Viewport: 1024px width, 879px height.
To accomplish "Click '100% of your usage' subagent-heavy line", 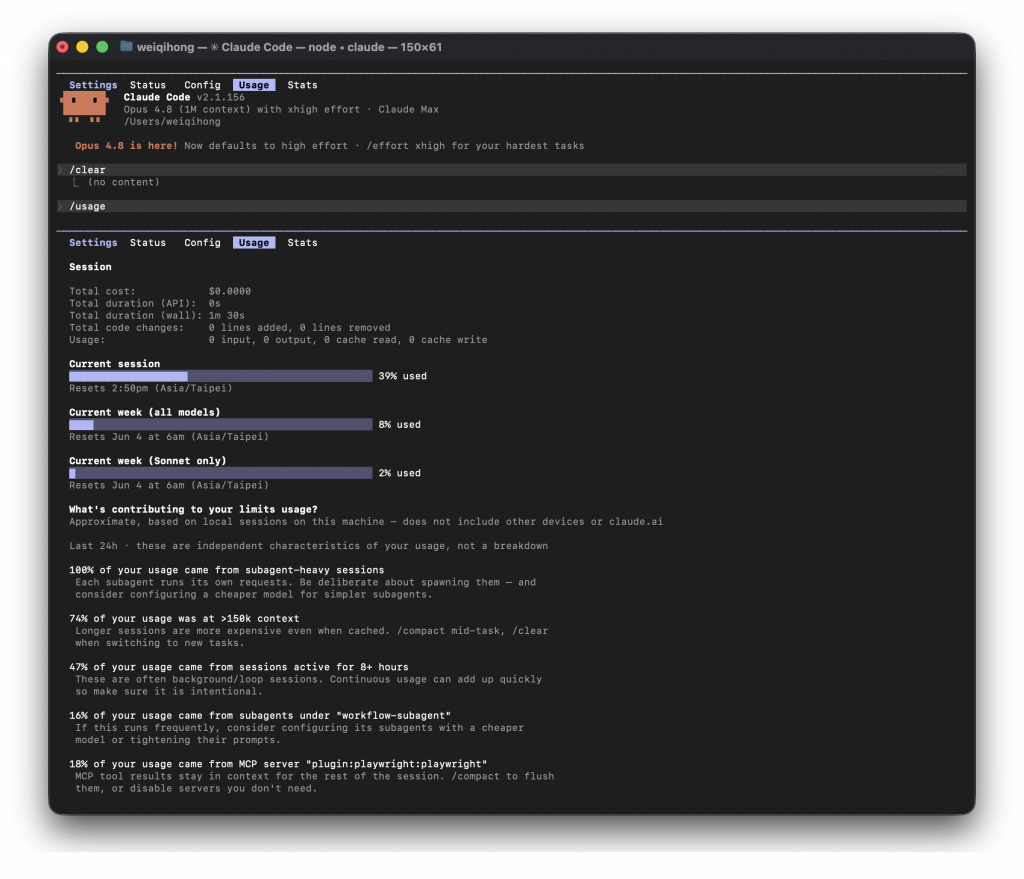I will click(x=227, y=570).
